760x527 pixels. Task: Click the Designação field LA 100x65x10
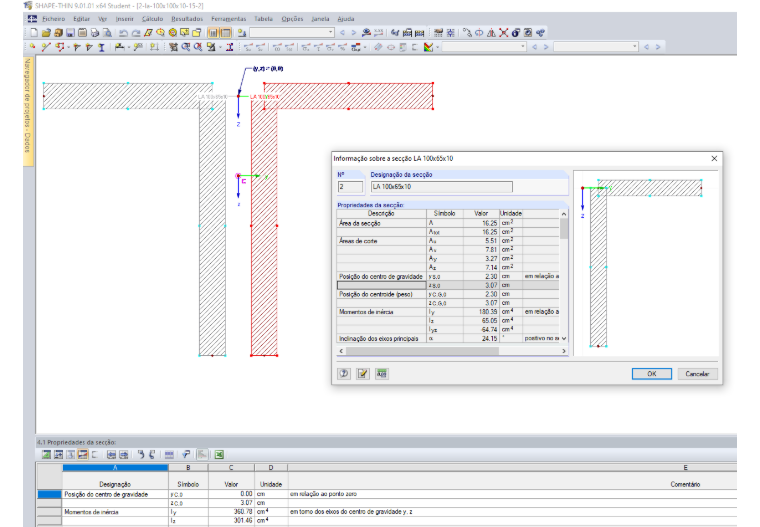click(442, 187)
